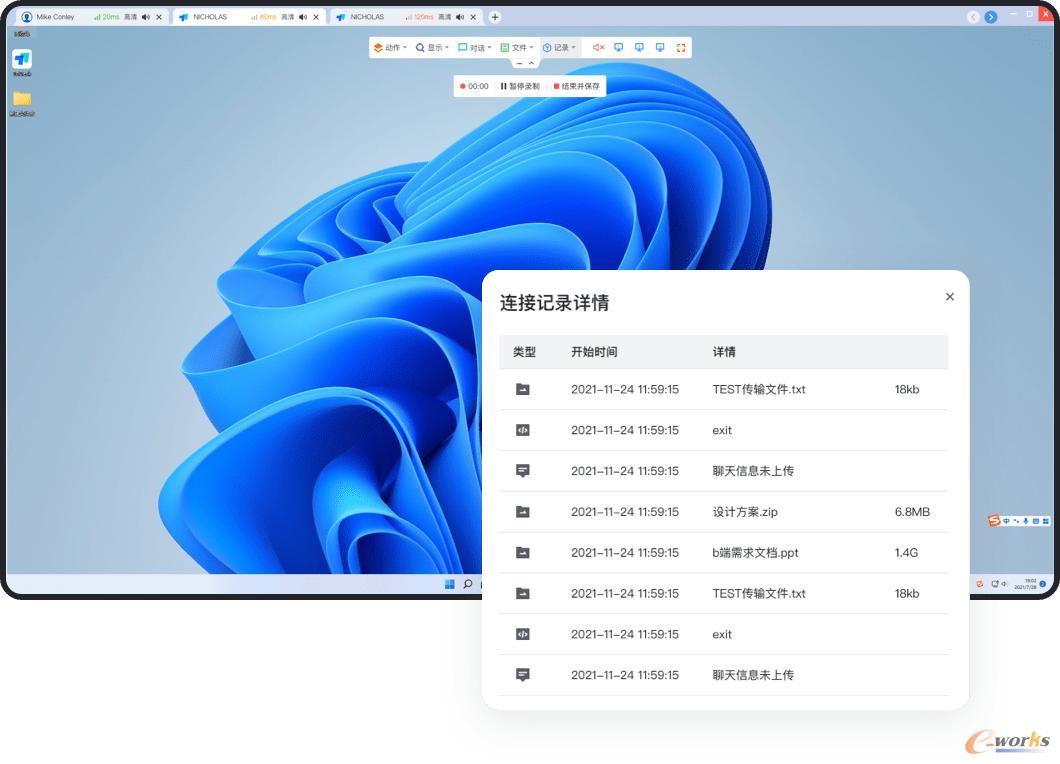Click the 连接记录详情 dialog title

(x=554, y=302)
